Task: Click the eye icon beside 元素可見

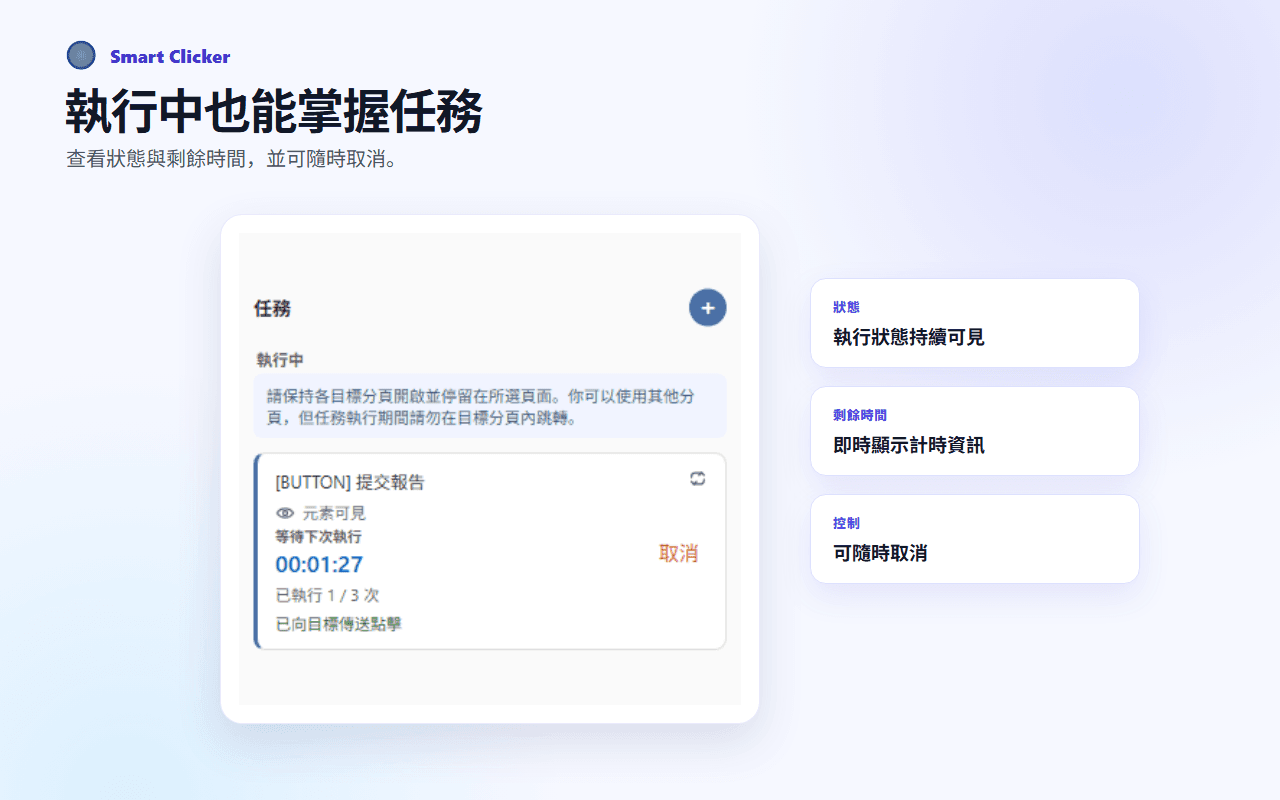Action: pyautogui.click(x=285, y=513)
